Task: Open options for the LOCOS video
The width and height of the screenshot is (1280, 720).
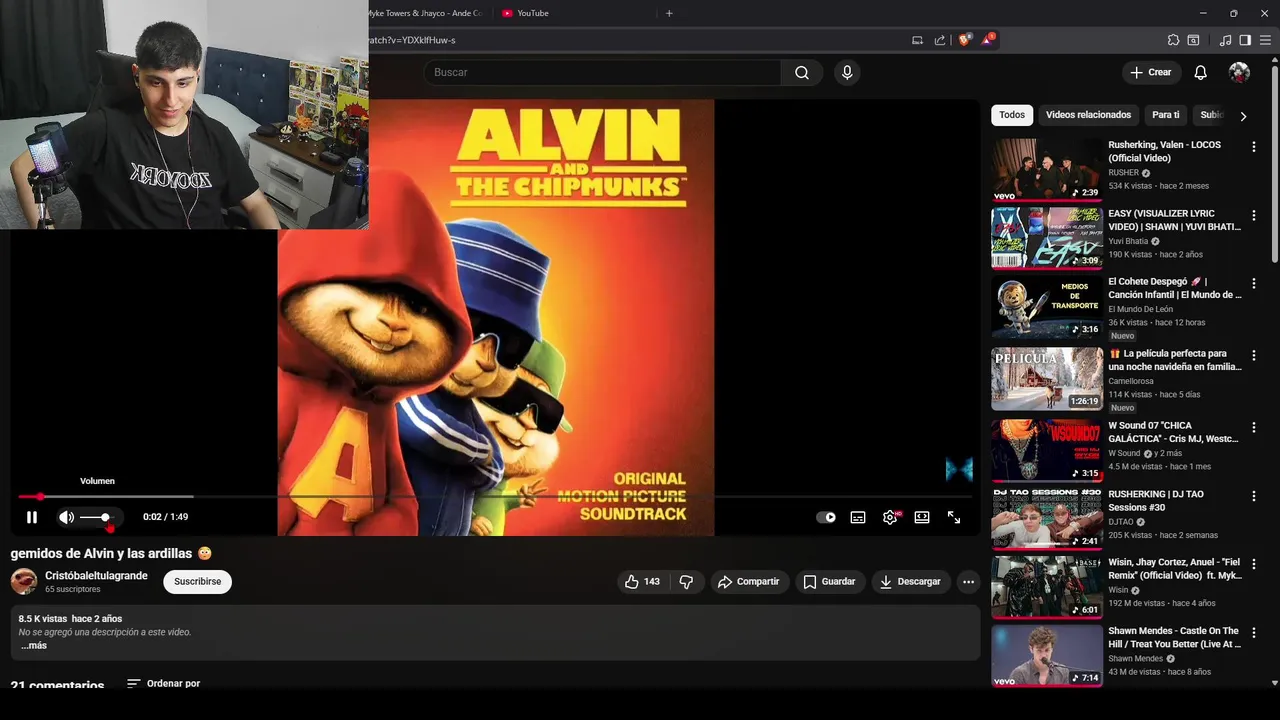Action: click(1253, 147)
